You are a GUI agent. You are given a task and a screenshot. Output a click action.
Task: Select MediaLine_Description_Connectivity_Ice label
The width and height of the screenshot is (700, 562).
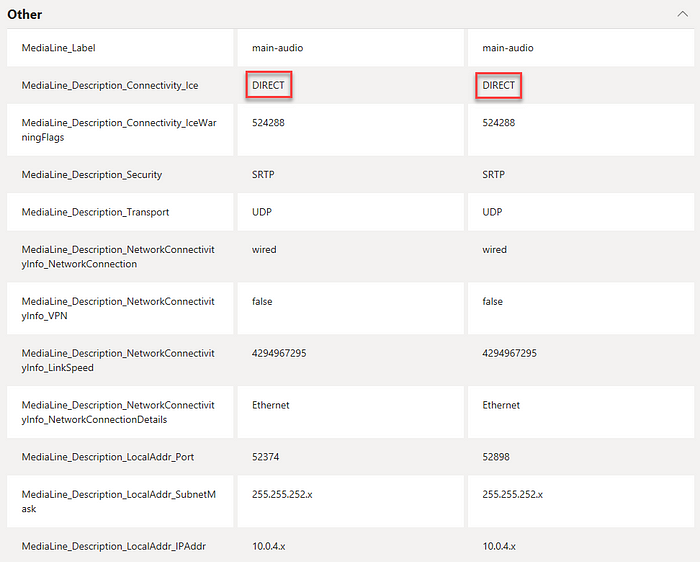point(110,85)
